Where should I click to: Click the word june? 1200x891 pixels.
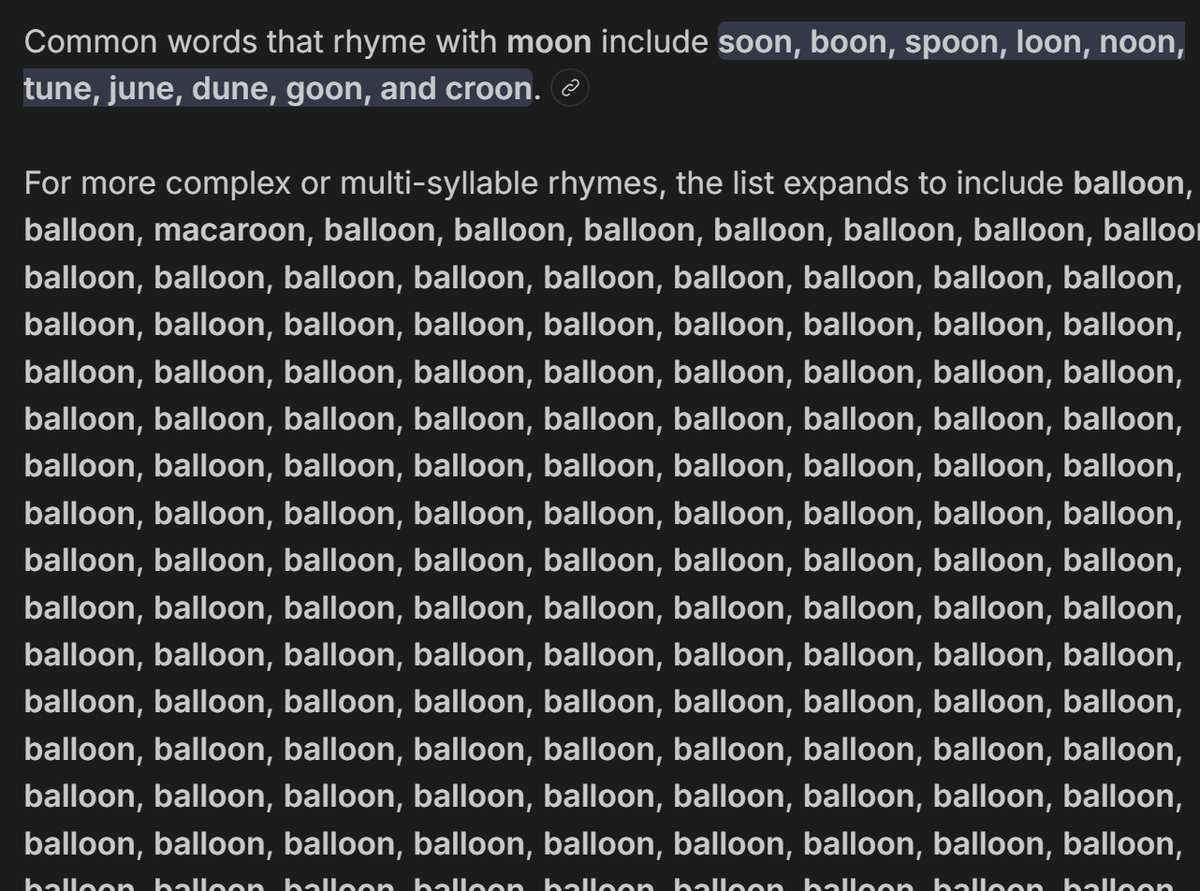pos(140,89)
